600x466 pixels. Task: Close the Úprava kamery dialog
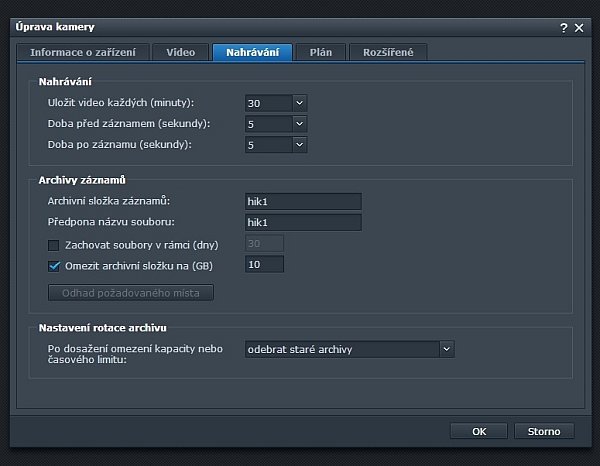click(579, 28)
